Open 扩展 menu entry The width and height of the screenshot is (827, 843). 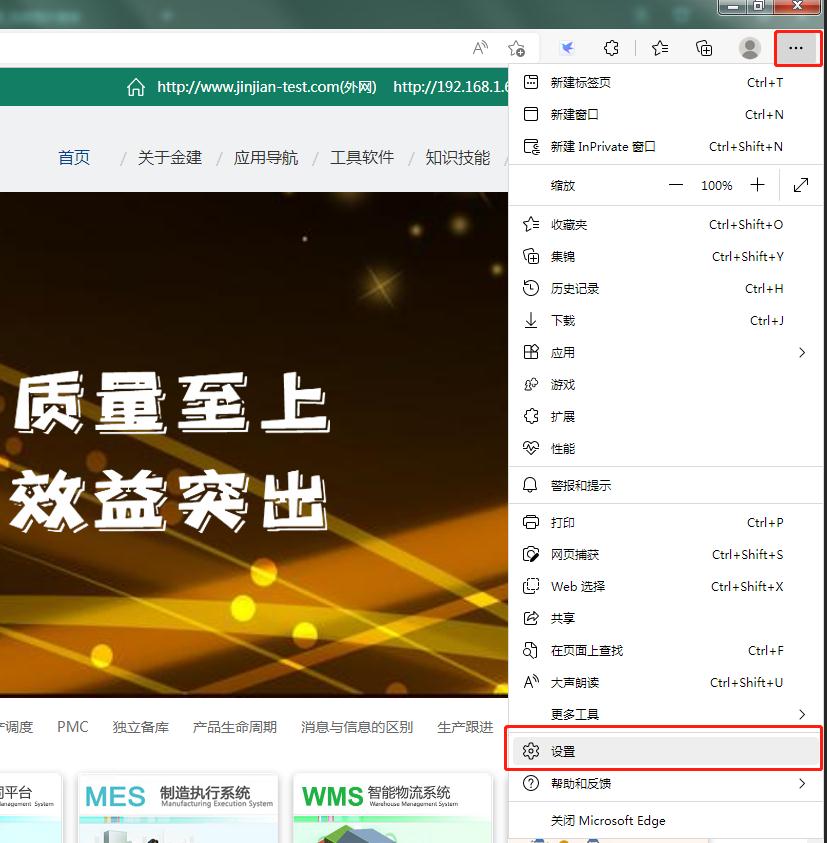[x=665, y=417]
